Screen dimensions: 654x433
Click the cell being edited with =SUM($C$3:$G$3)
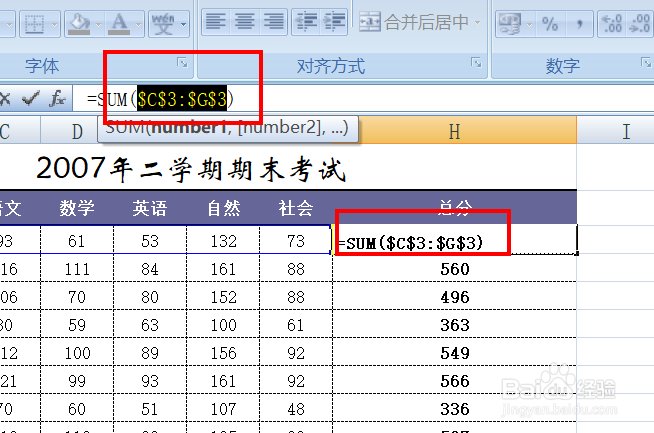coord(455,240)
